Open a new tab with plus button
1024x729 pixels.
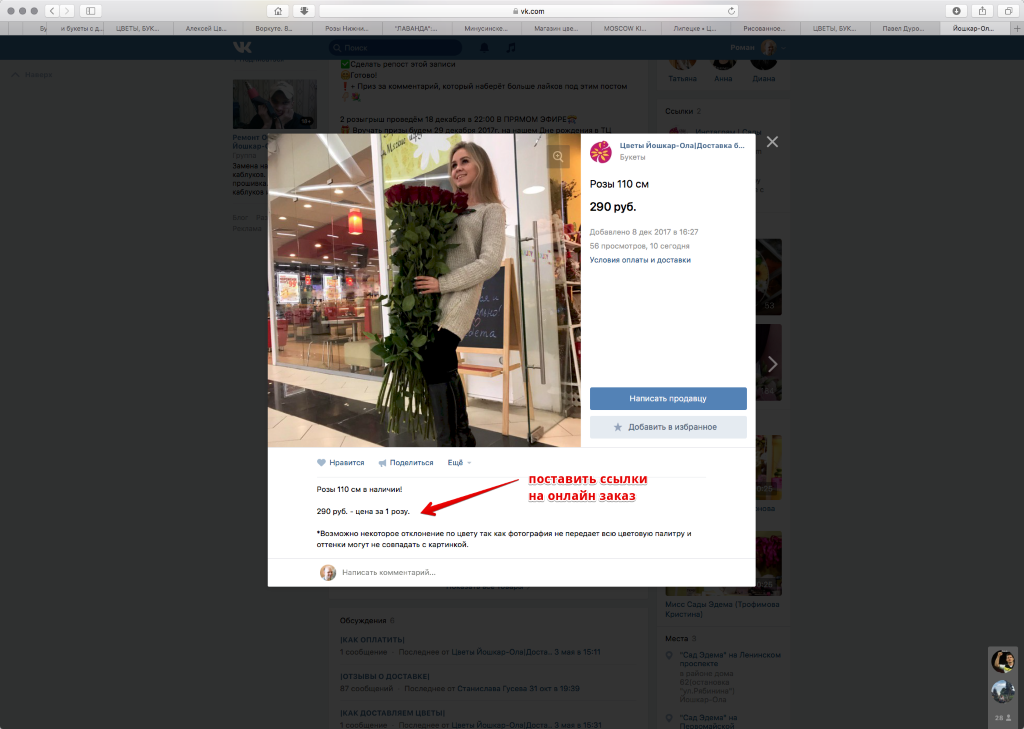1016,28
